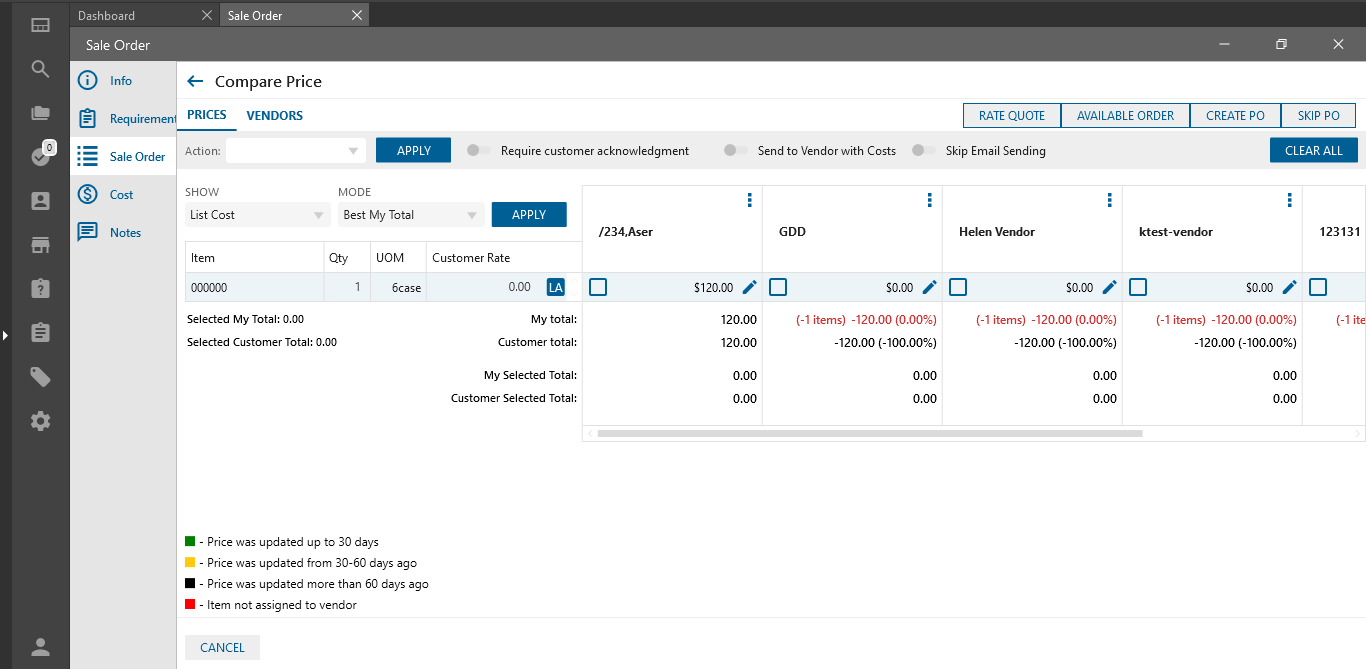Open the SHOW List Cost dropdown

point(257,215)
